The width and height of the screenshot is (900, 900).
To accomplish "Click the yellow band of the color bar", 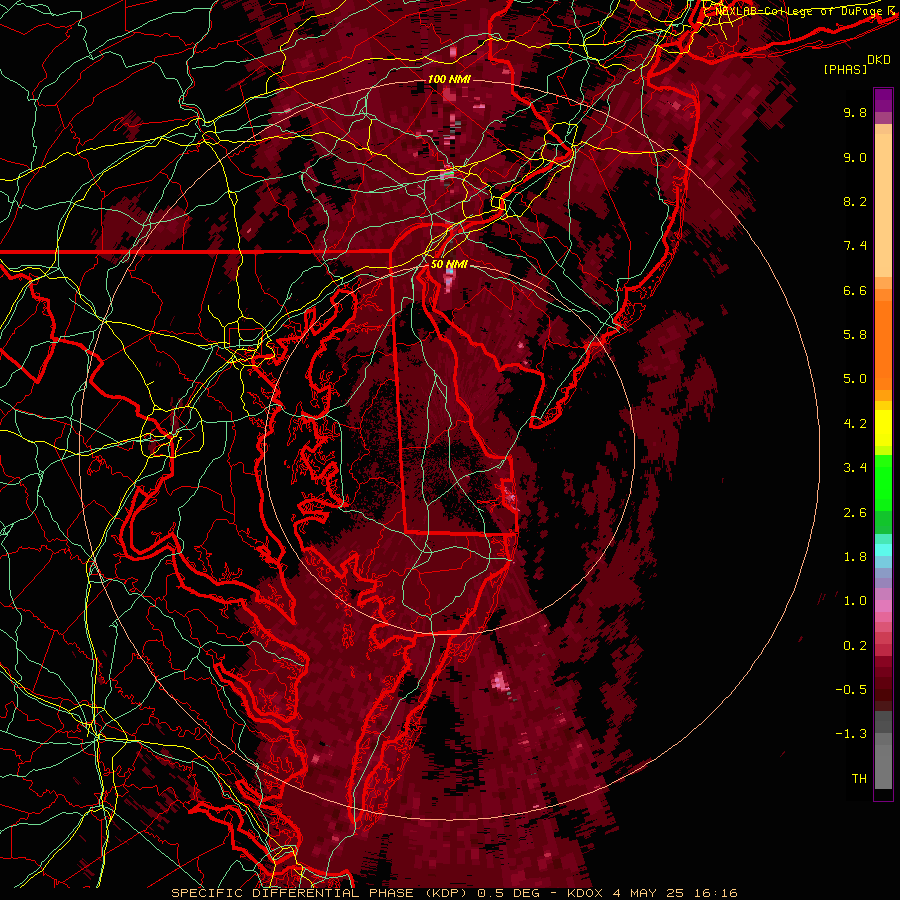I will tap(883, 428).
